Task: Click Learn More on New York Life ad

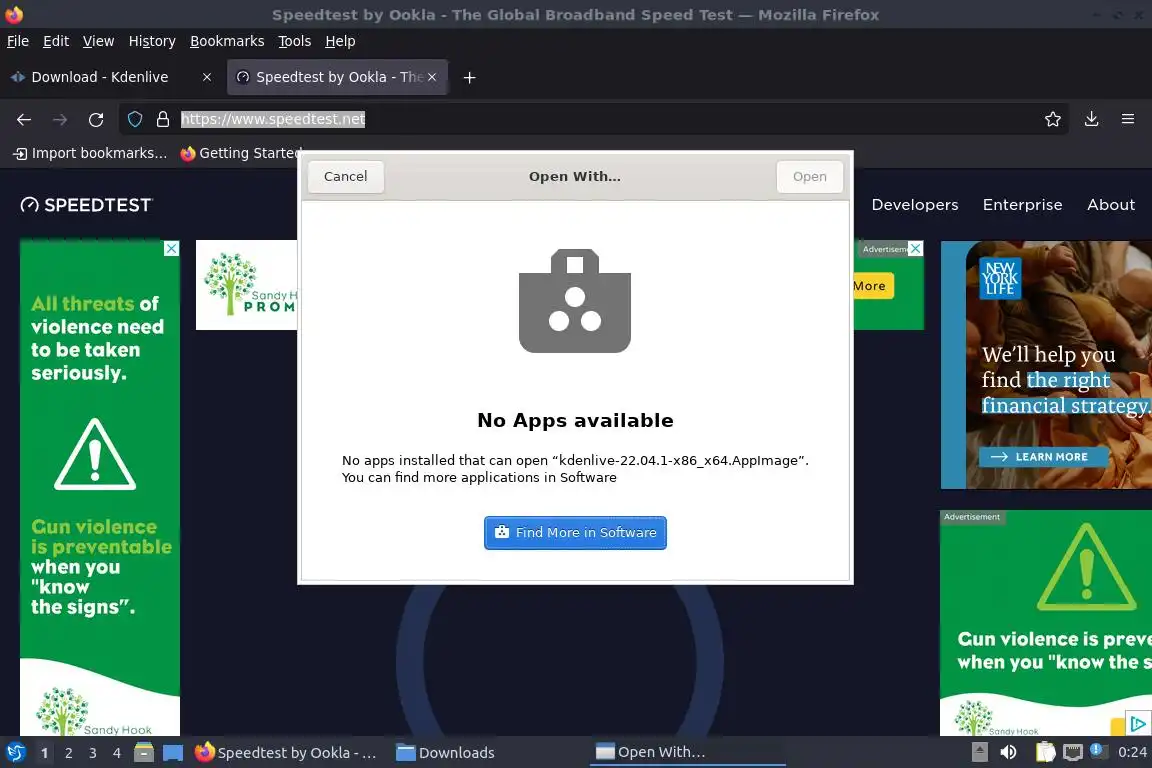Action: coord(1043,456)
